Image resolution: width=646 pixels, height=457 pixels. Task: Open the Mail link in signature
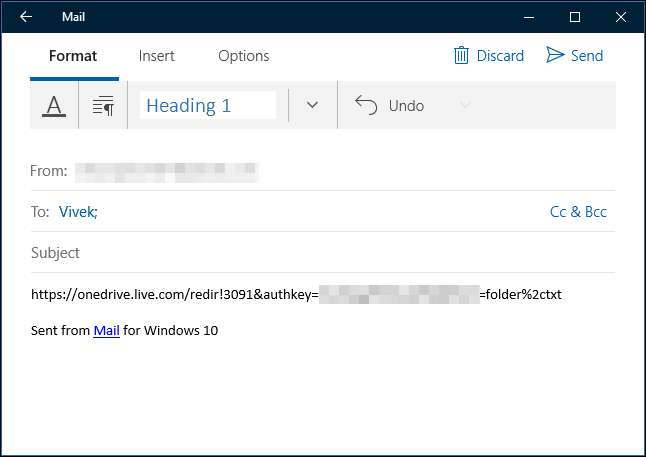[x=106, y=330]
